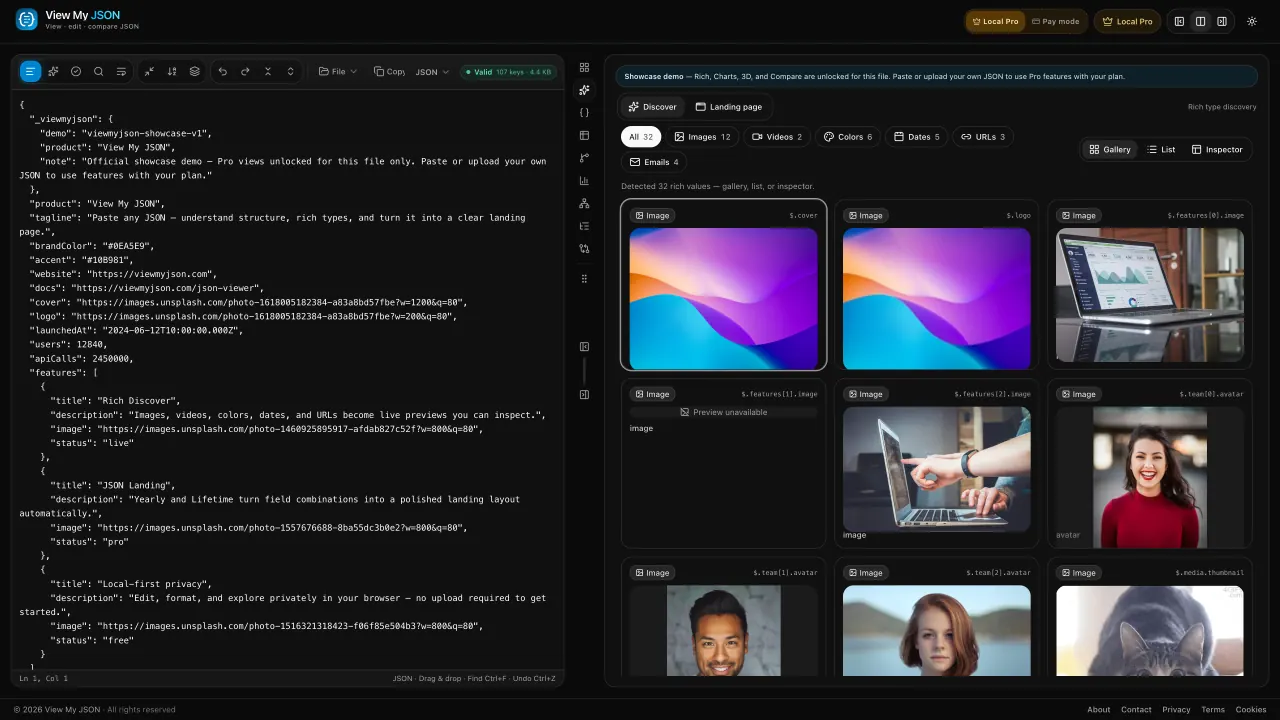Image resolution: width=1280 pixels, height=720 pixels.
Task: Open the grid overview icon in the side rail
Action: point(584,67)
